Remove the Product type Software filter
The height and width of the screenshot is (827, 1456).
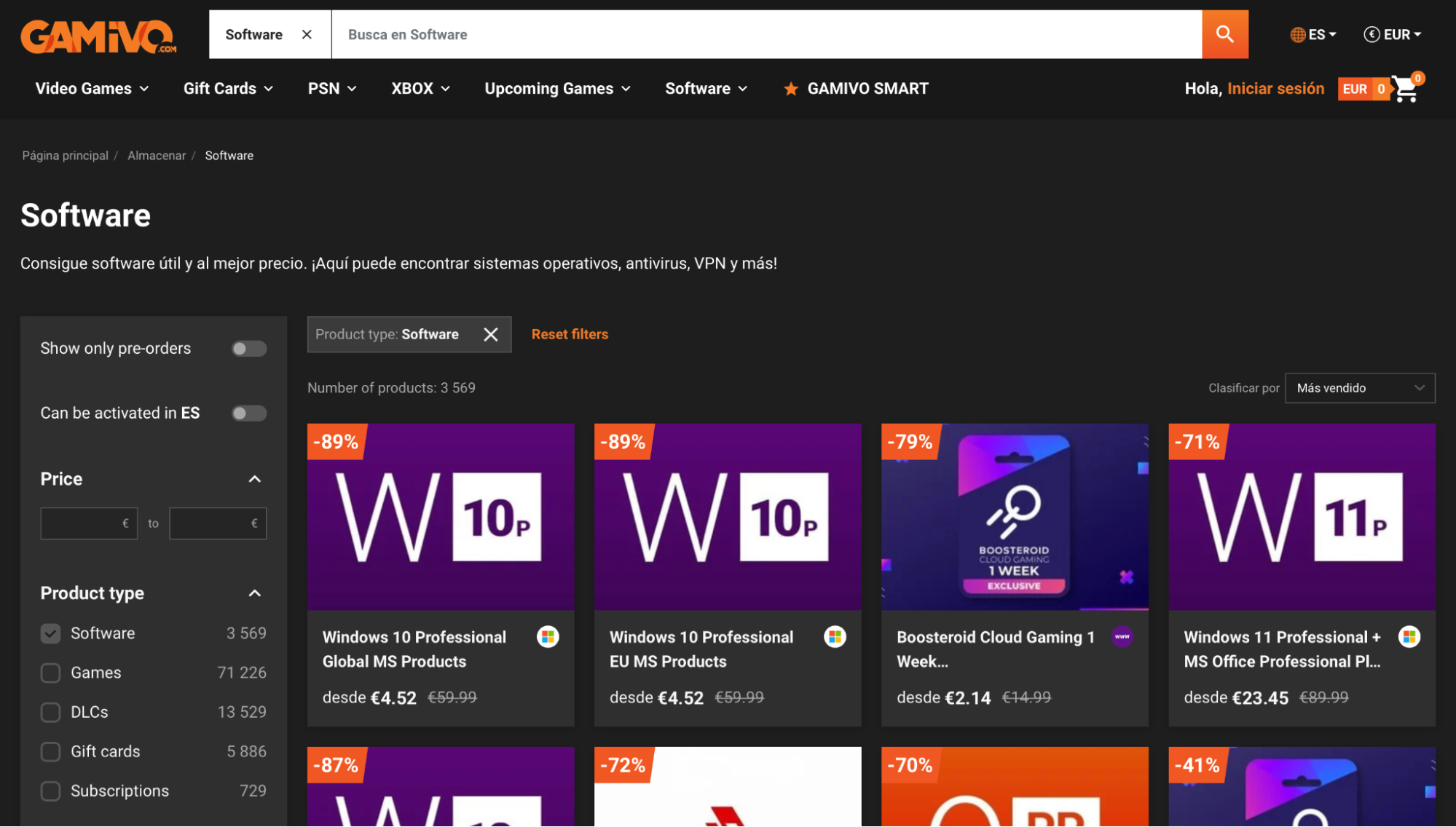(x=491, y=334)
